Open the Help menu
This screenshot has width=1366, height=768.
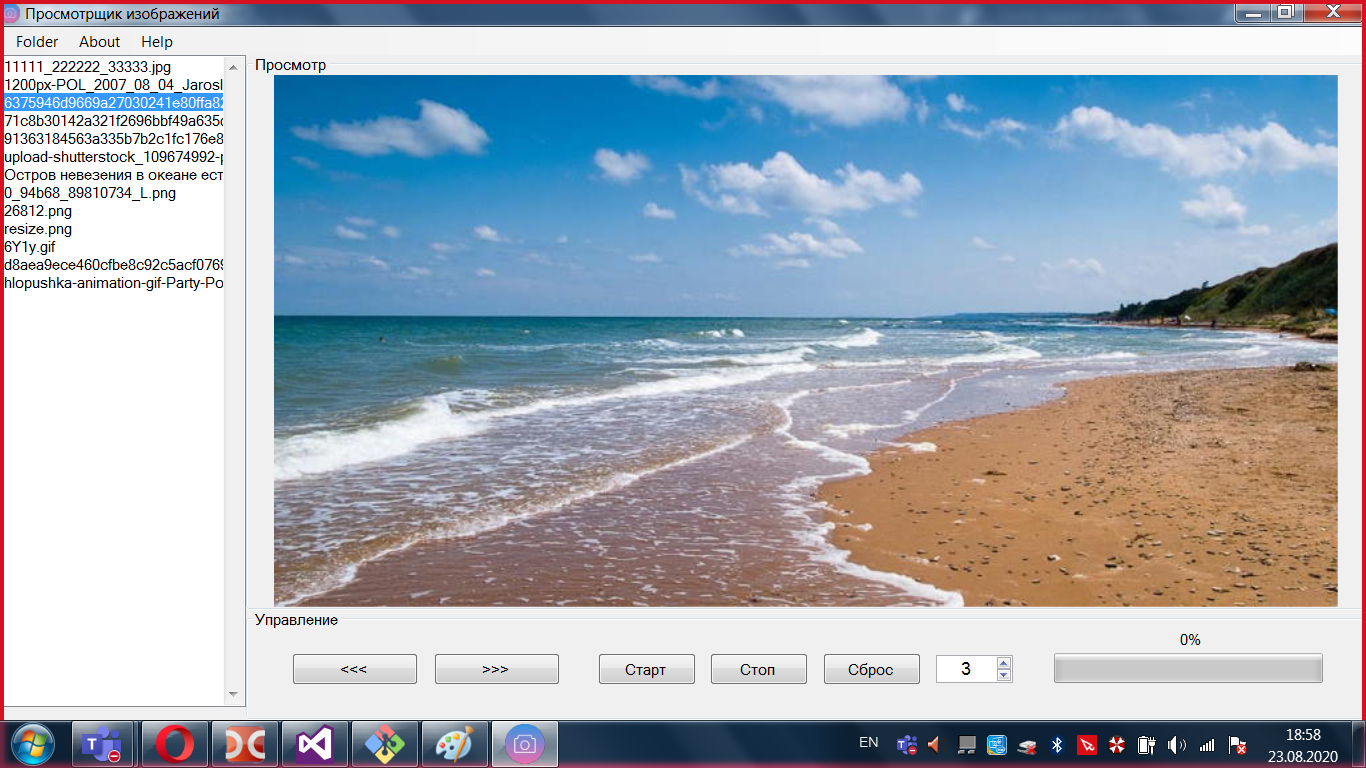click(156, 42)
